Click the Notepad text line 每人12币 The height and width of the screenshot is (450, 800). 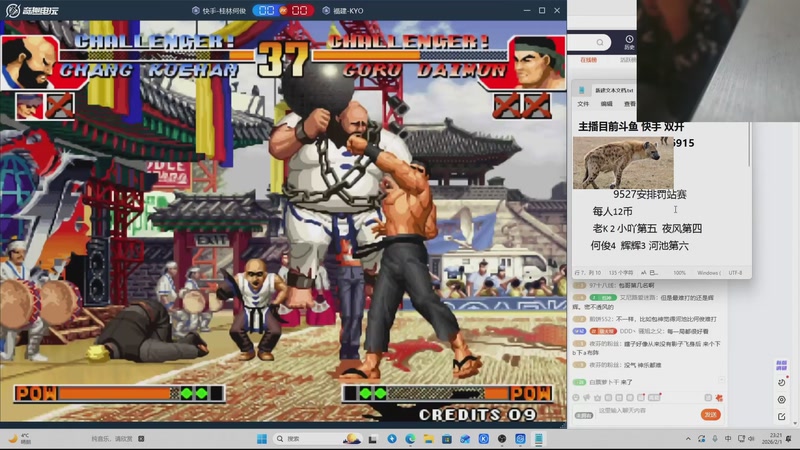612,211
